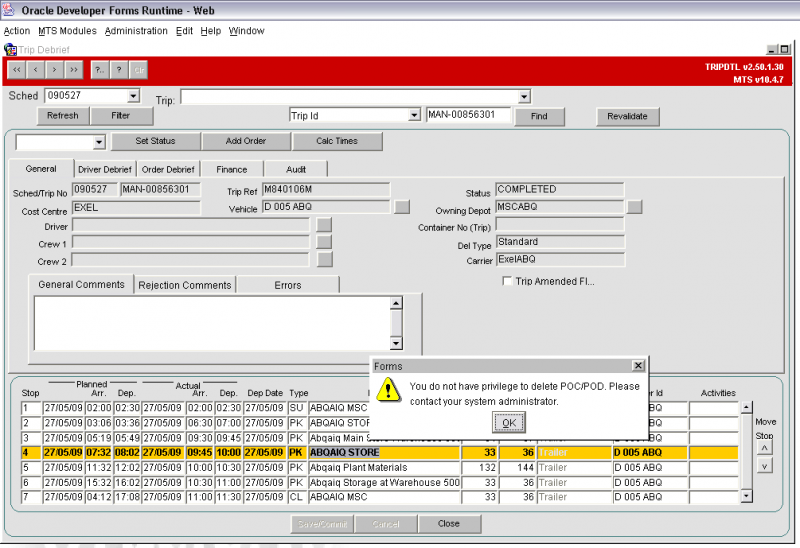This screenshot has width=800, height=548.
Task: Select the General Comments tab
Action: click(81, 284)
